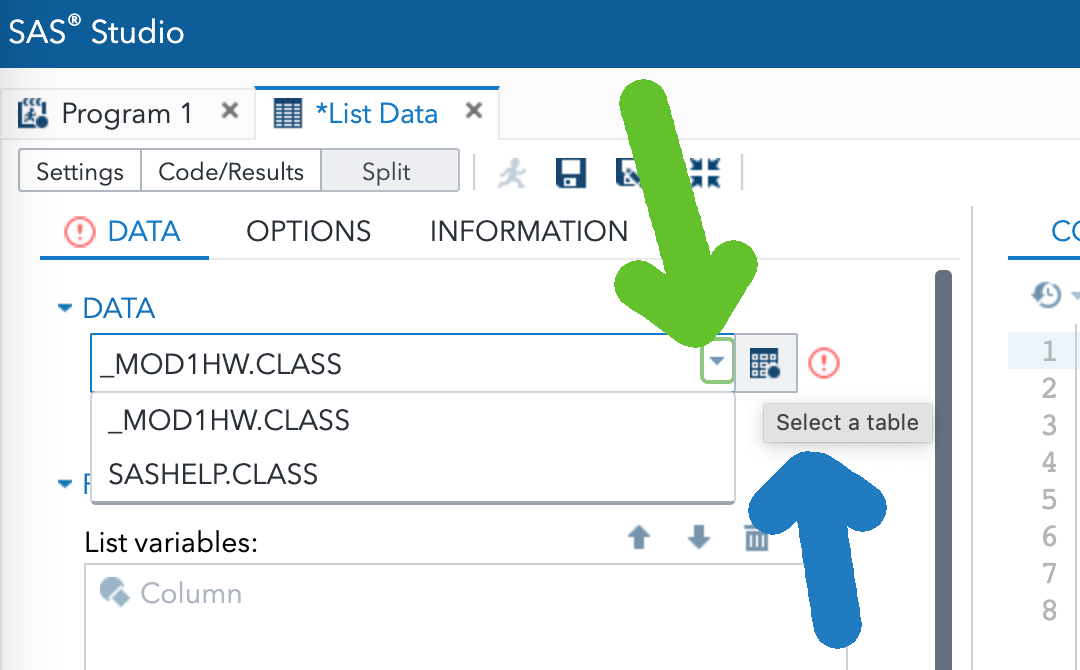Click the Select a table icon button
Screen dimensions: 1080x670
tap(765, 363)
